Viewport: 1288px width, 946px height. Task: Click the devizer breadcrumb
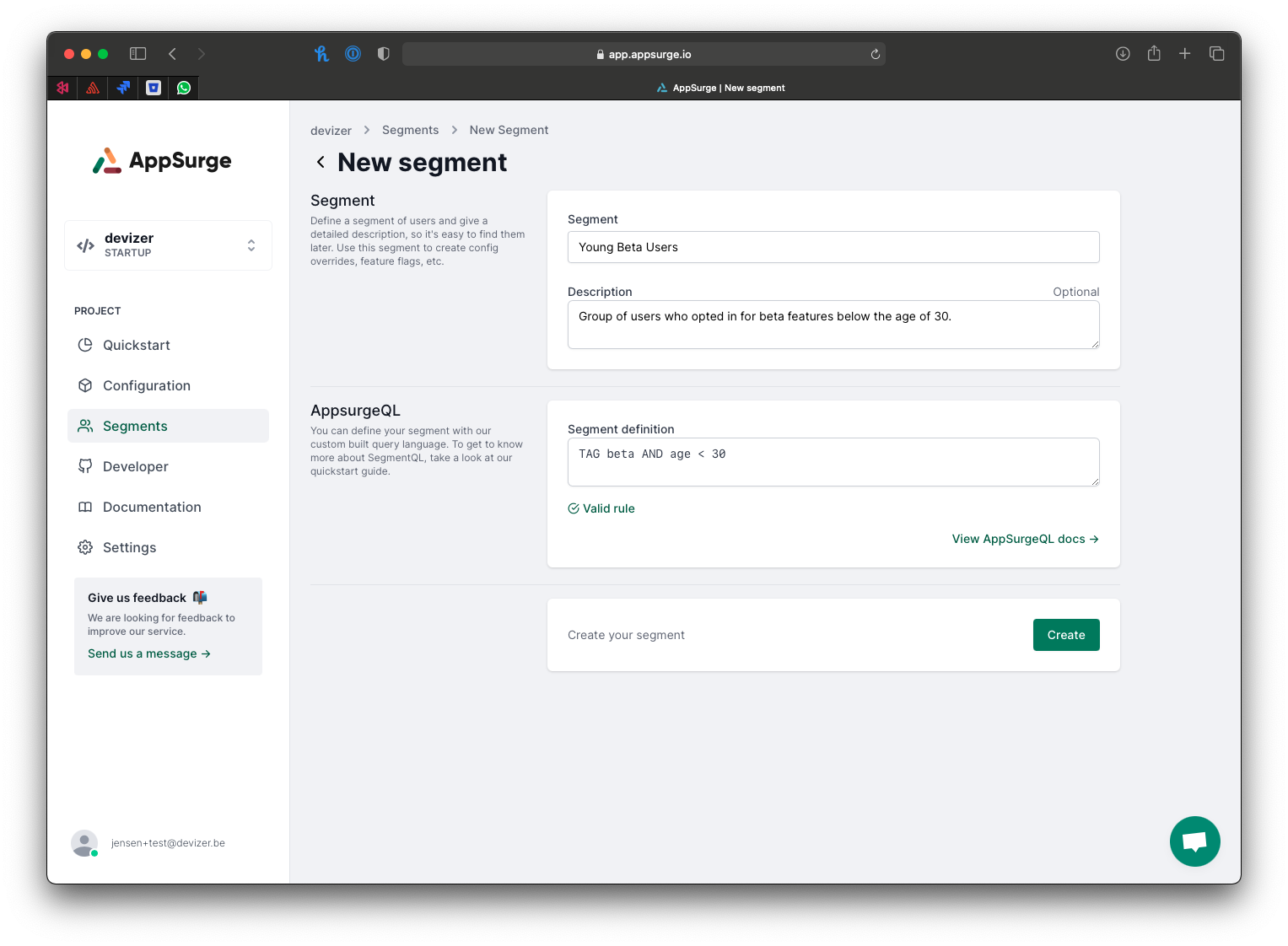331,131
